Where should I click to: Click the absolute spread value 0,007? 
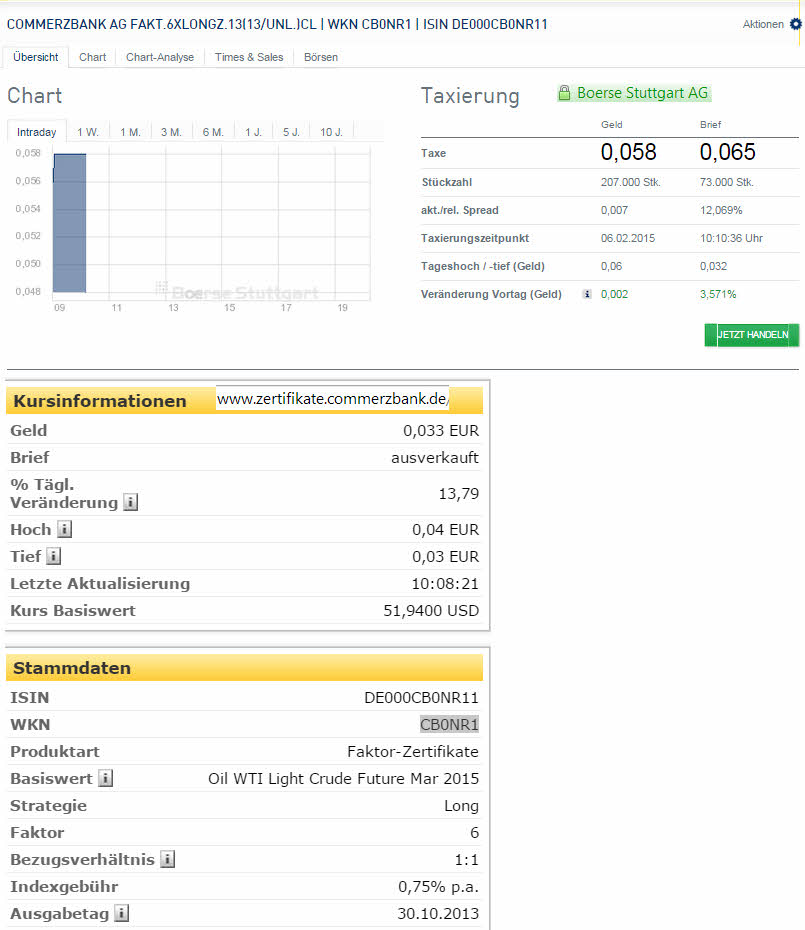tap(614, 210)
